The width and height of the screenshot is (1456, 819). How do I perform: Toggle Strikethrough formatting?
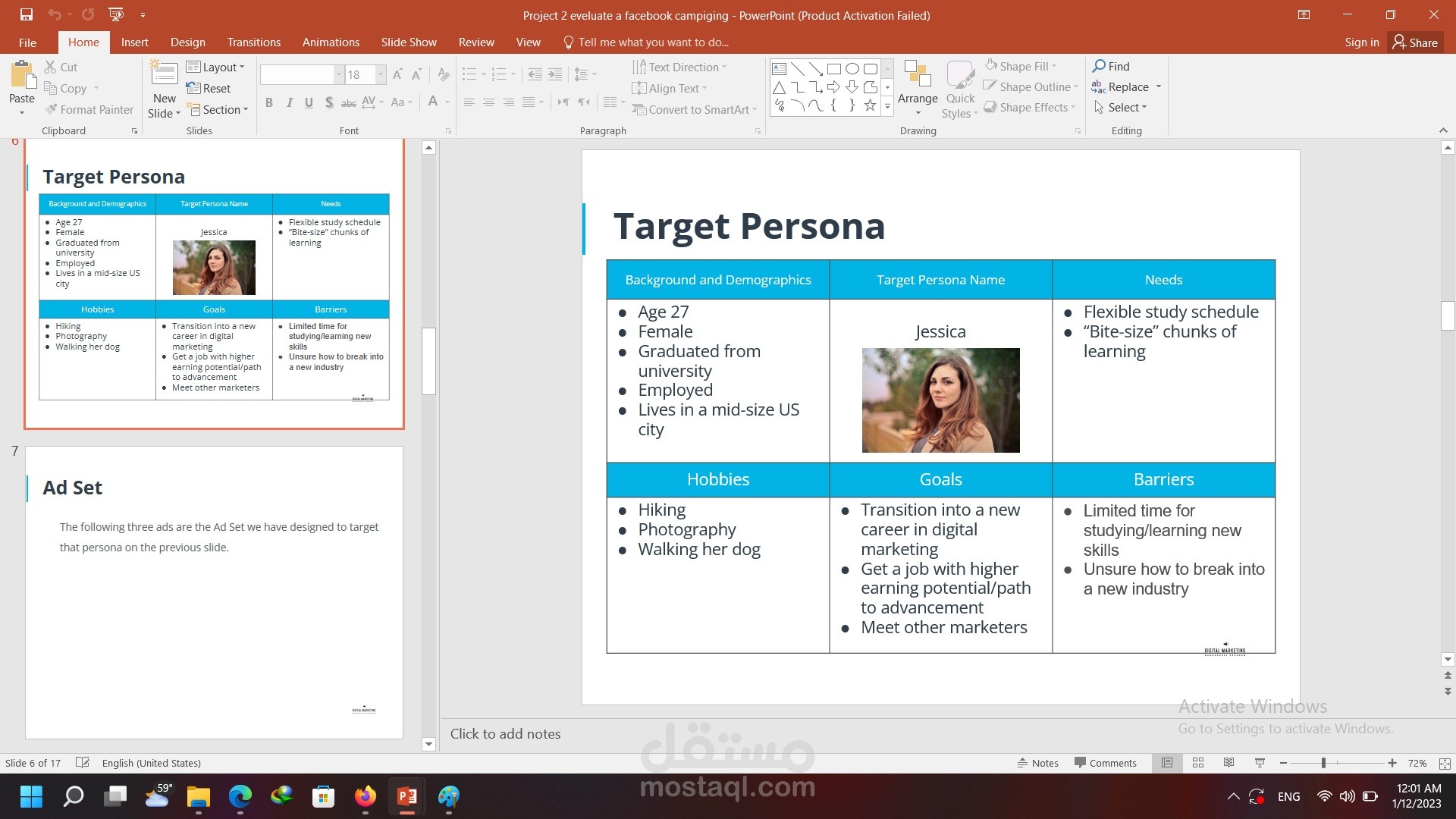coord(349,102)
